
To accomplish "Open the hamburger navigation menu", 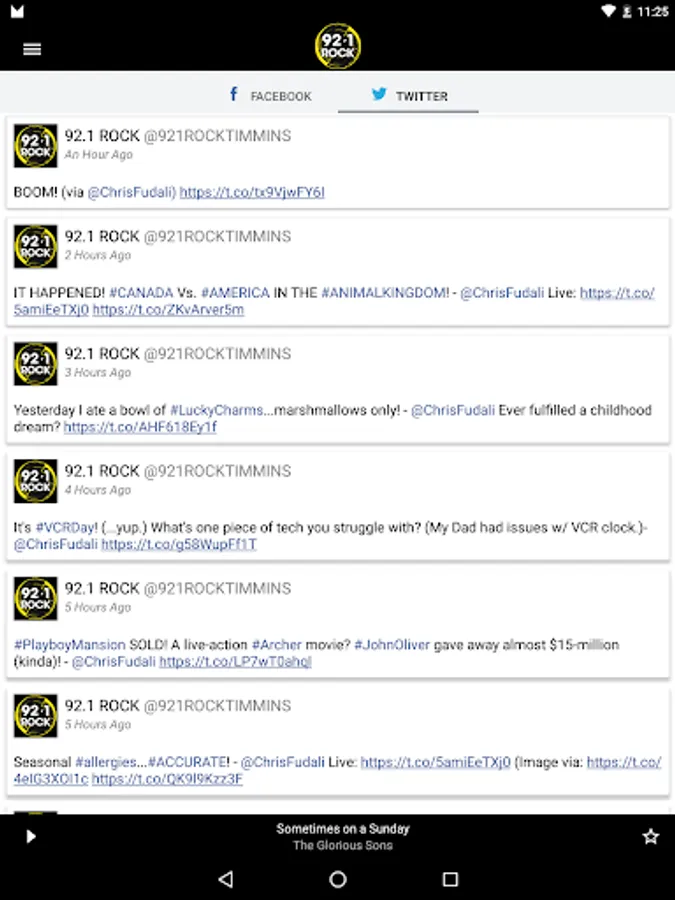I will [32, 49].
